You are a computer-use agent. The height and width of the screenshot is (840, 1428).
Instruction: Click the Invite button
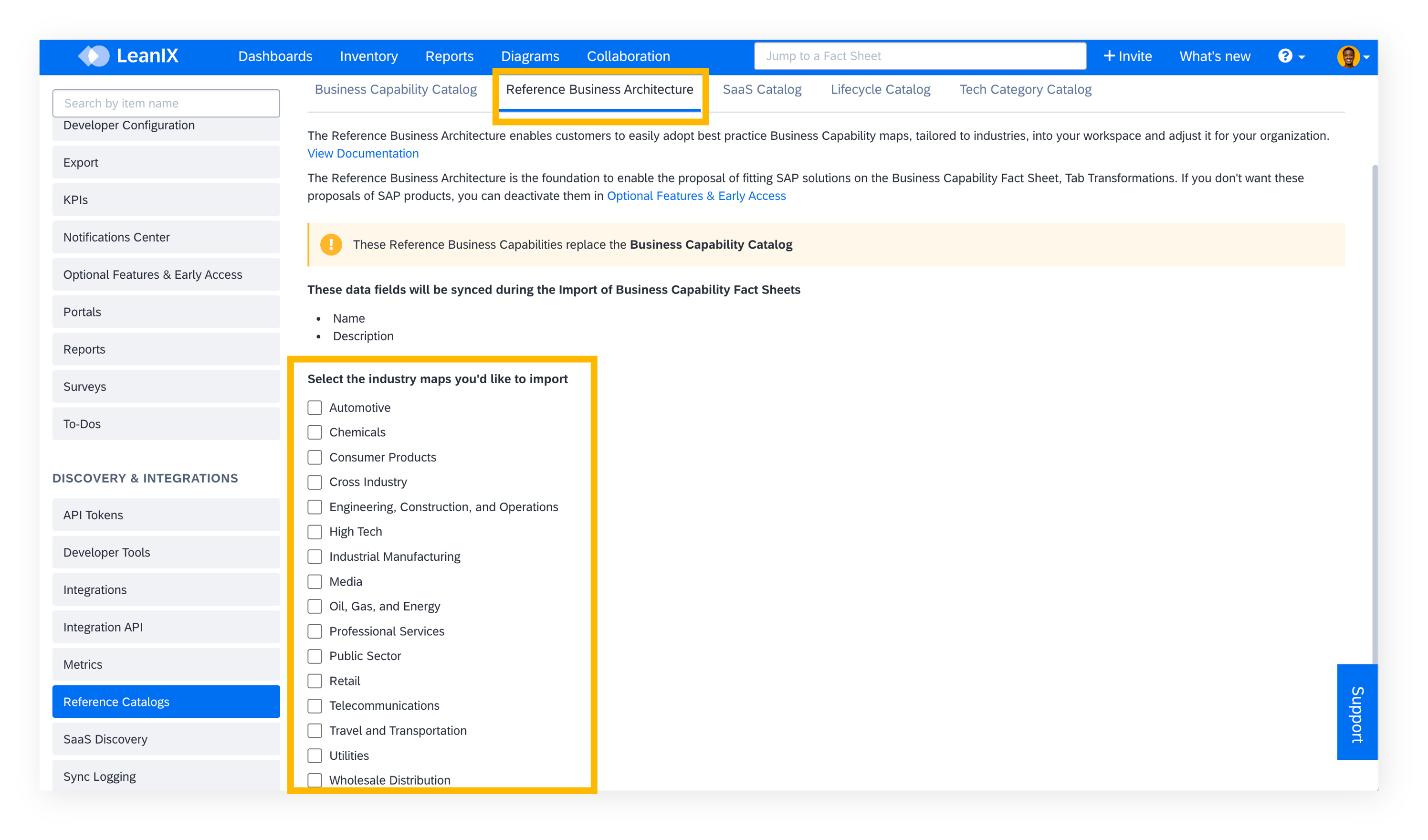(1128, 56)
